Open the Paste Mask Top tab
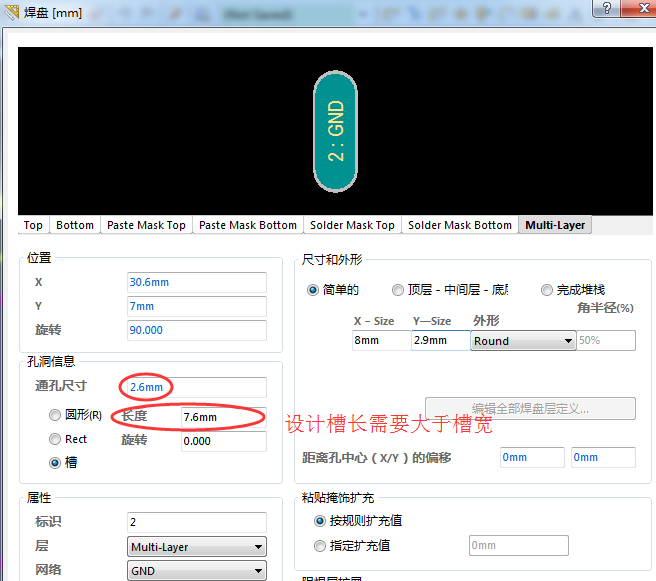Screen dimensions: 656x581 (146, 225)
